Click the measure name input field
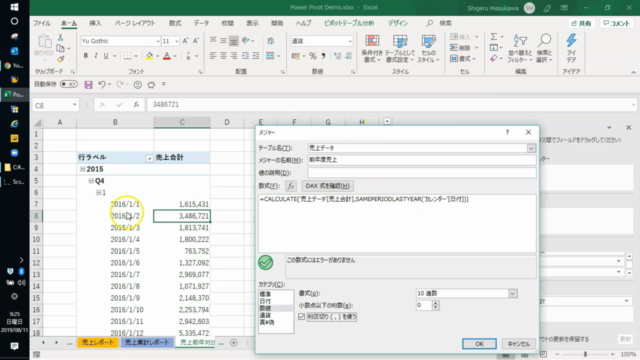Screen dimensions: 640x360 pyautogui.click(x=422, y=160)
